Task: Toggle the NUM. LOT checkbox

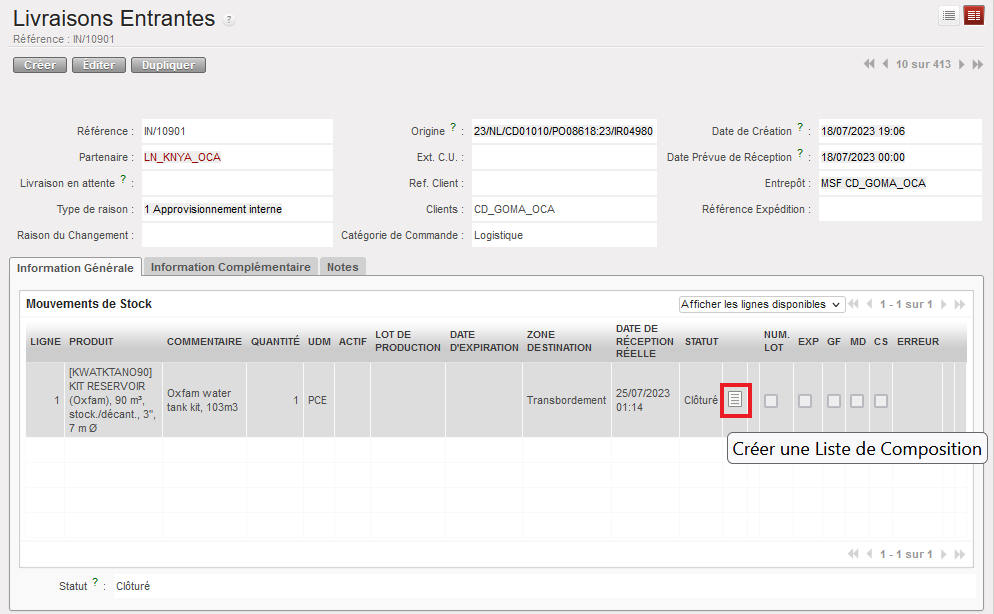Action: coord(771,400)
